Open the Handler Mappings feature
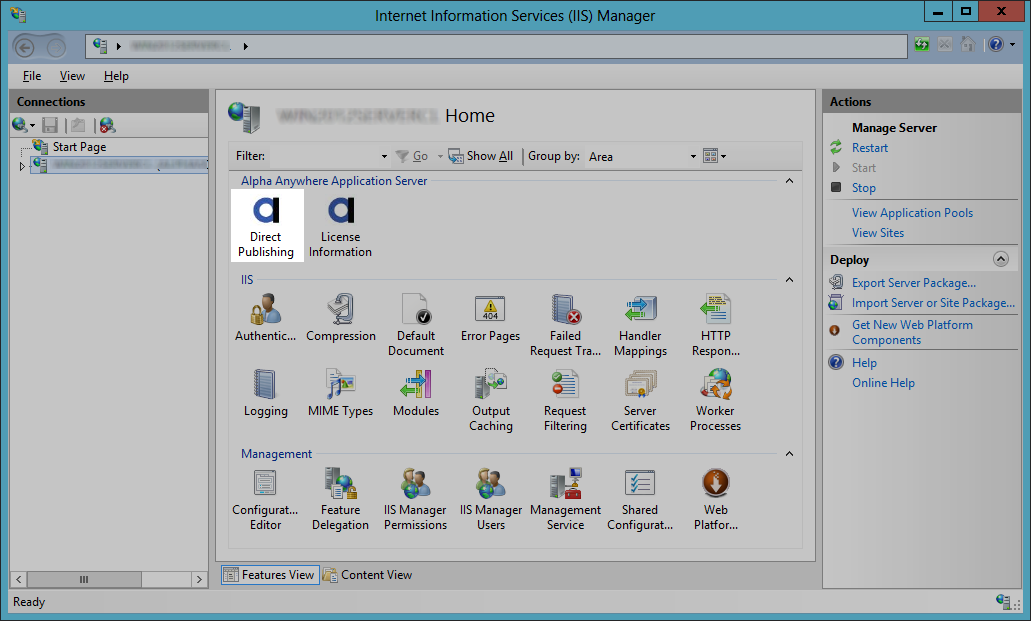1031x621 pixels. 640,325
